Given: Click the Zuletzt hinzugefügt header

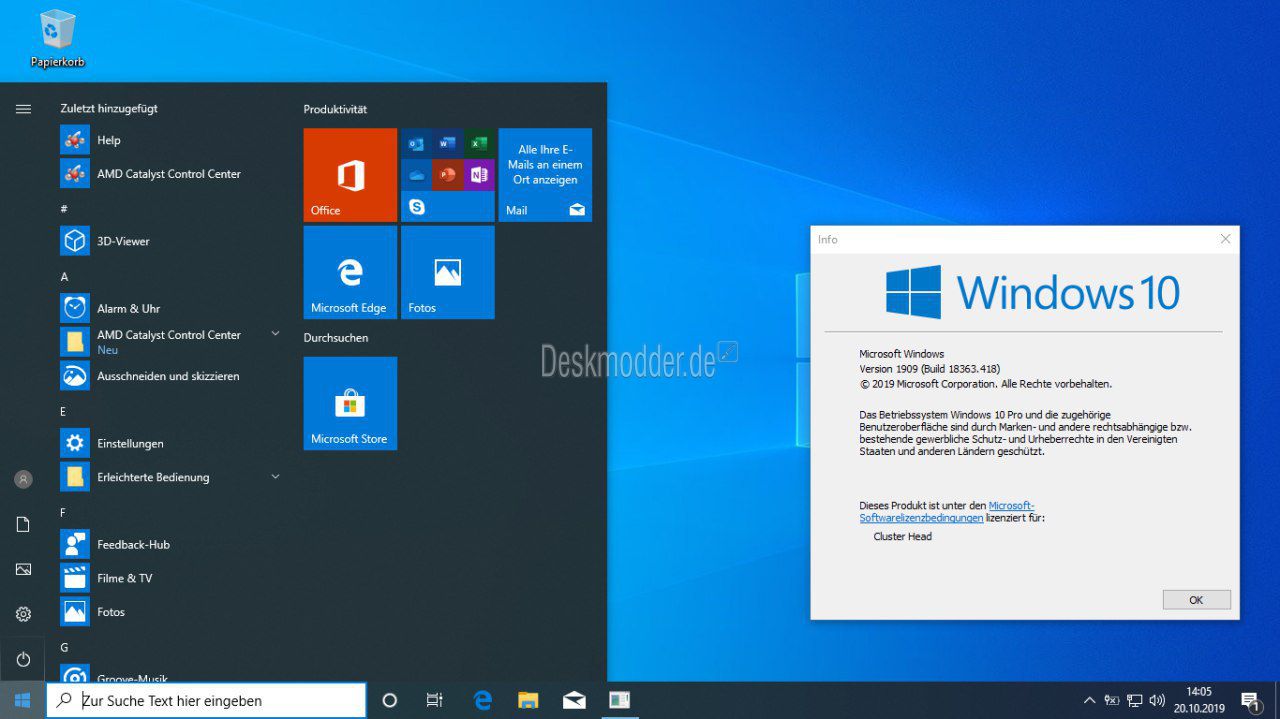Looking at the screenshot, I should 109,108.
